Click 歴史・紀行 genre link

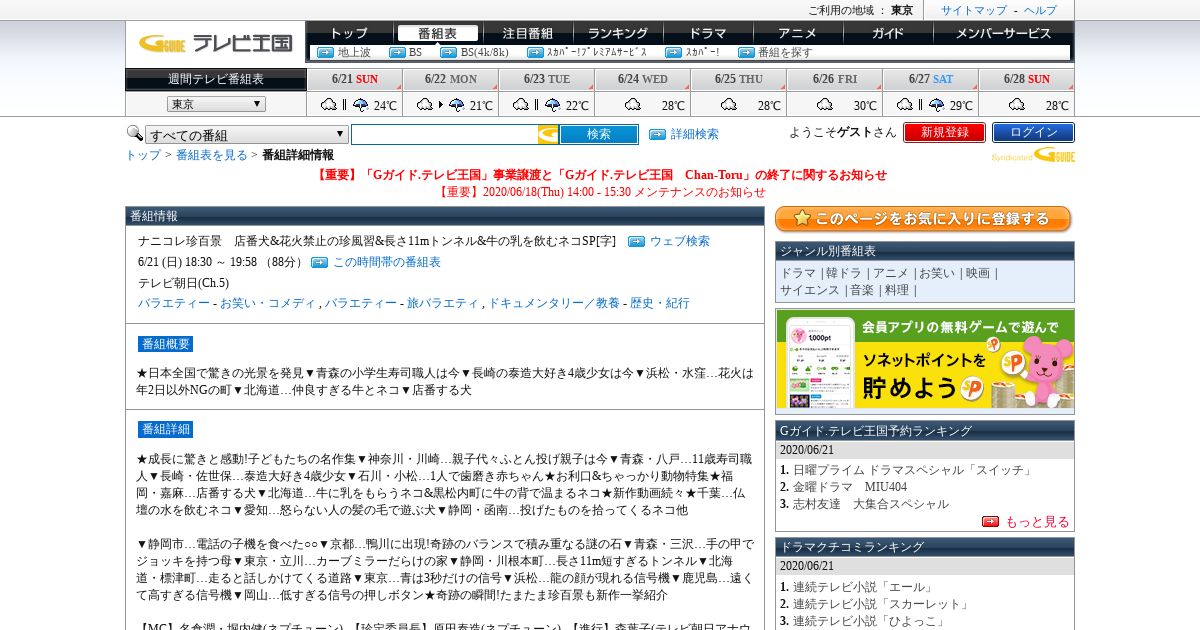point(660,303)
